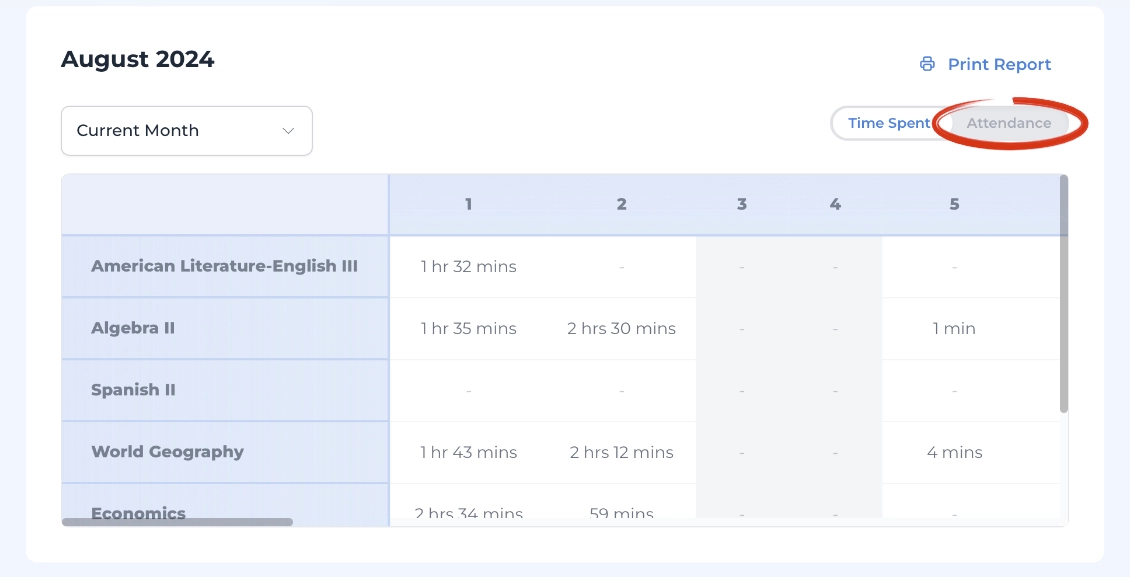Image resolution: width=1130 pixels, height=577 pixels.
Task: Switch to the Attendance view
Action: tap(1008, 123)
